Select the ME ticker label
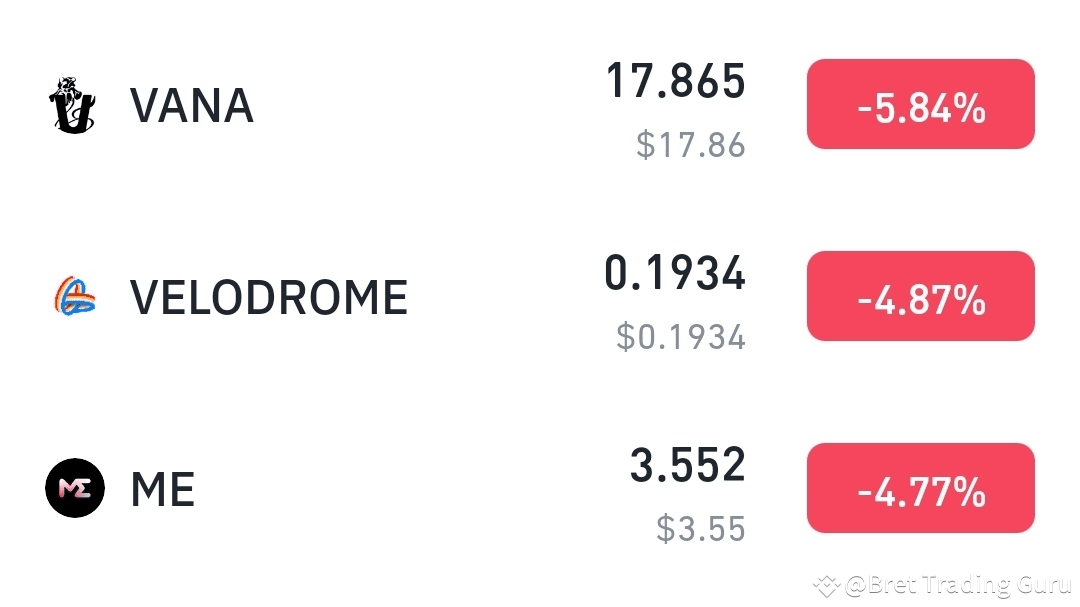 163,489
